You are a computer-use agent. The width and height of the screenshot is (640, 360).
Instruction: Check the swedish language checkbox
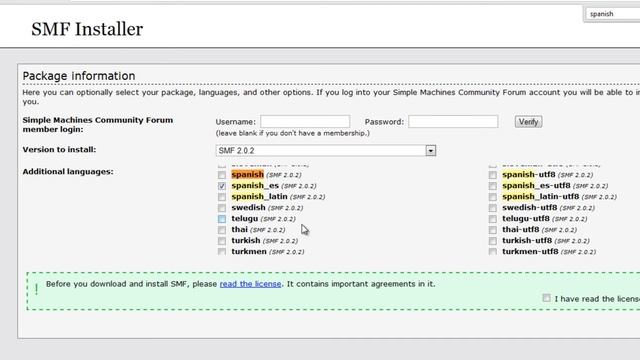[x=222, y=208]
